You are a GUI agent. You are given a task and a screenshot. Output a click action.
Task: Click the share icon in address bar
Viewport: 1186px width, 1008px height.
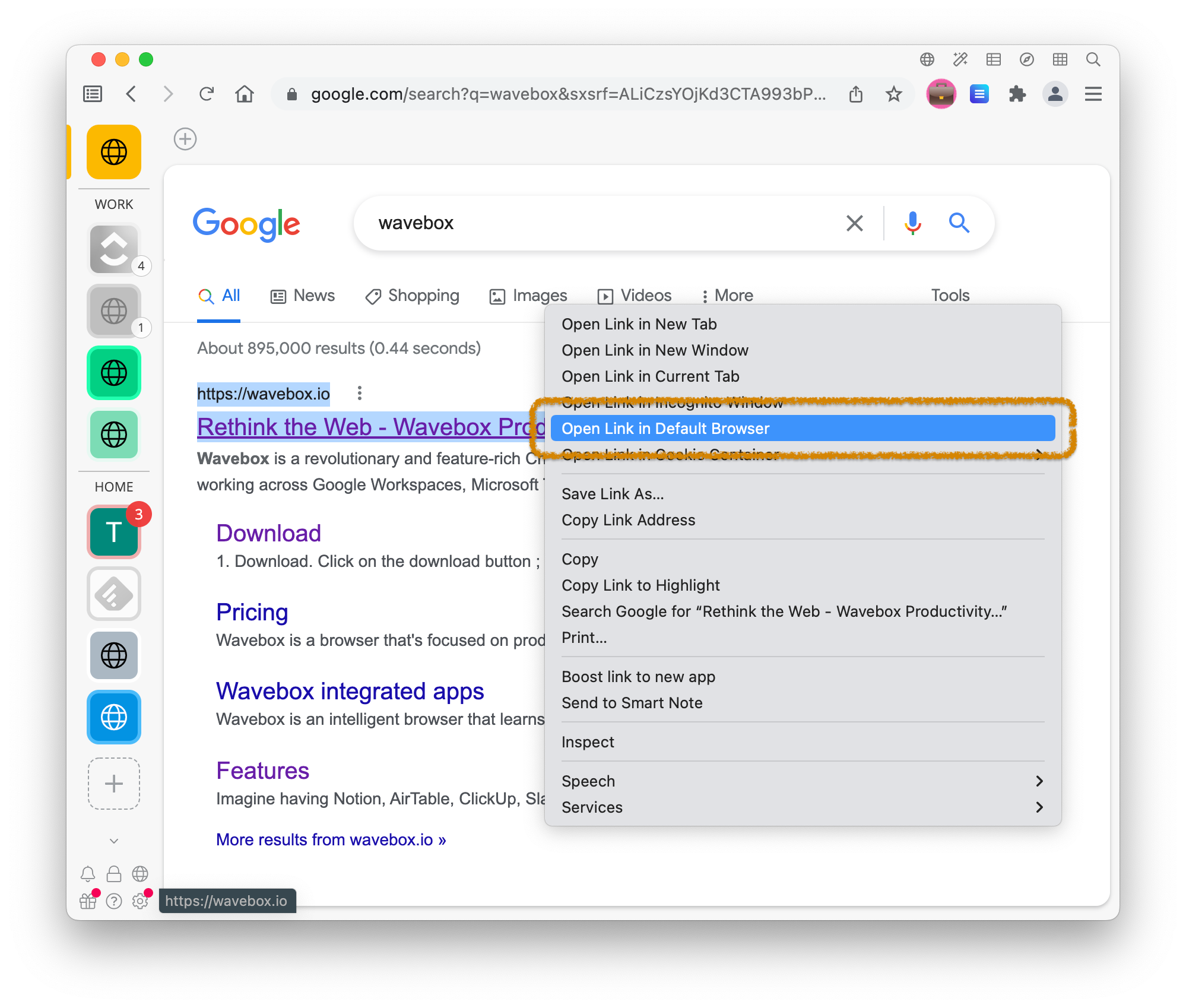855,94
